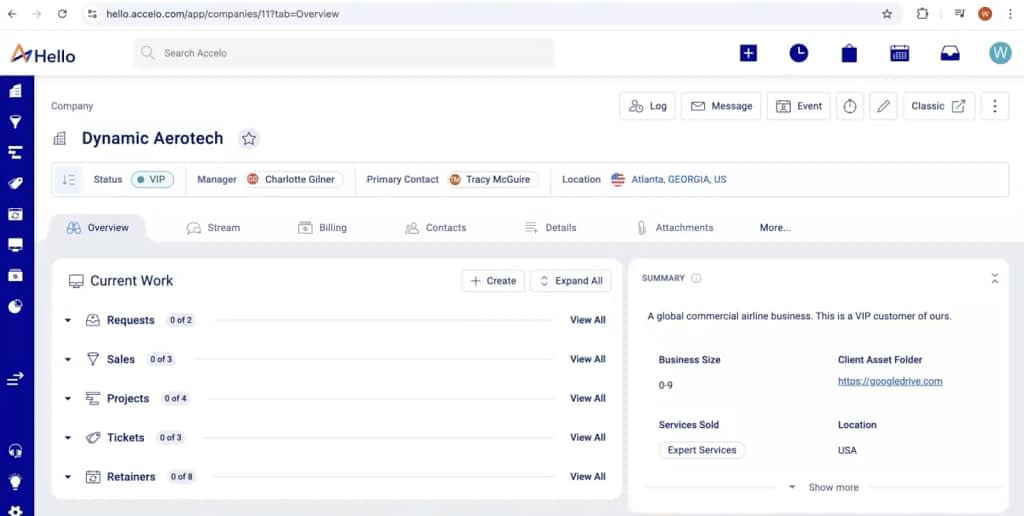Open the Tickets tag icon in sidebar
Viewport: 1024px width, 516px height.
[x=15, y=184]
